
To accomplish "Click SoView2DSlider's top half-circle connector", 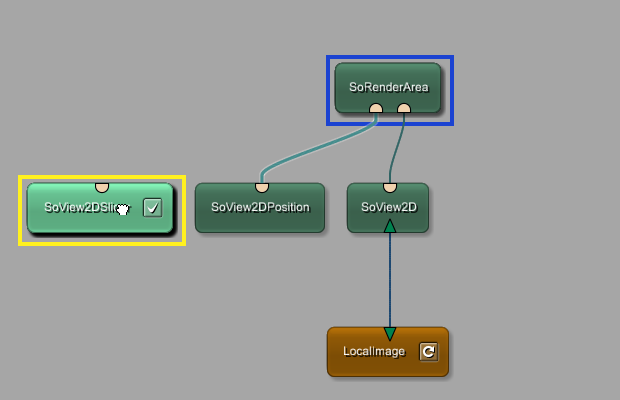I will pos(101,187).
